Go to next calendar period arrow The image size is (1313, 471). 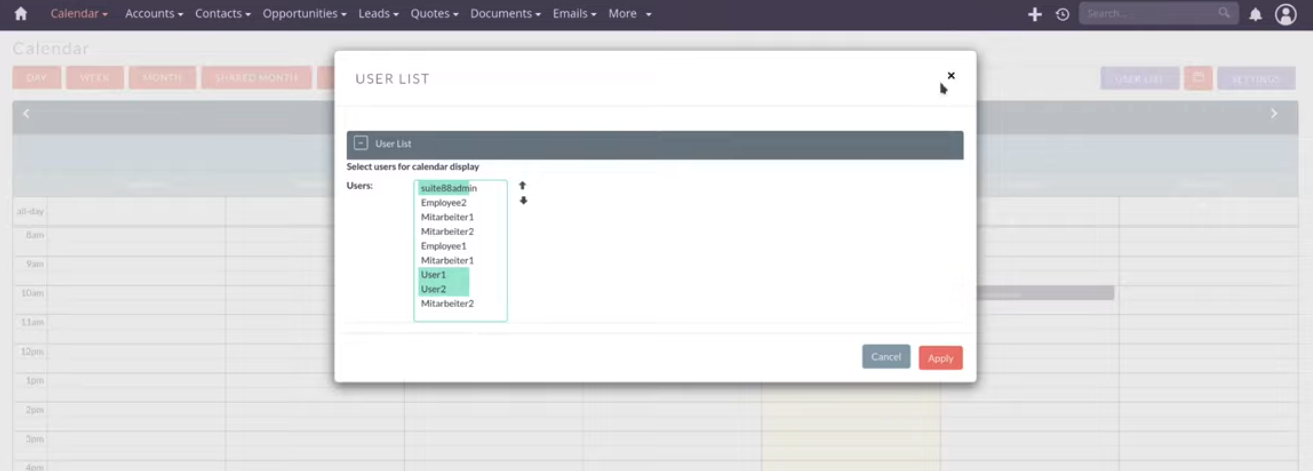tap(1274, 114)
